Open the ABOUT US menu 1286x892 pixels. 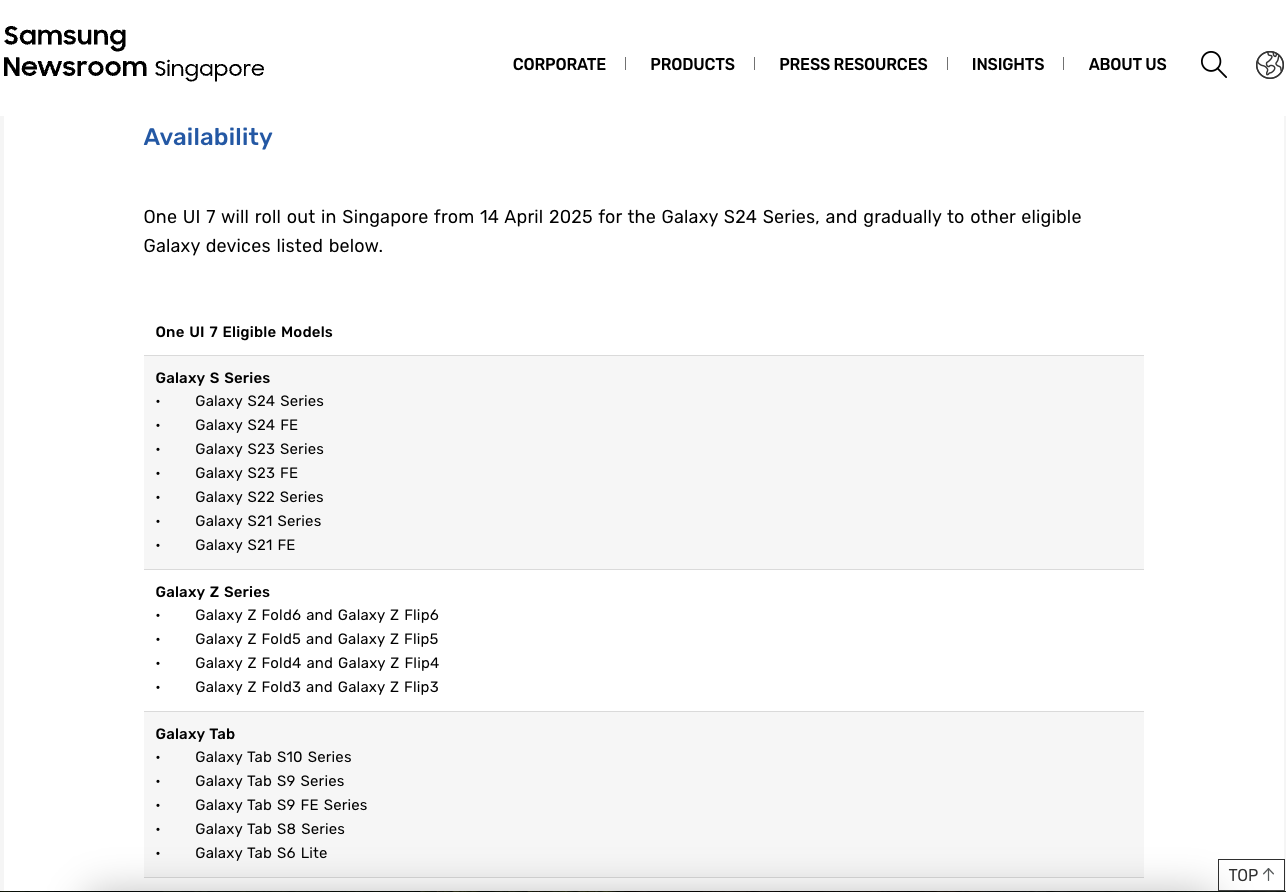(1127, 64)
